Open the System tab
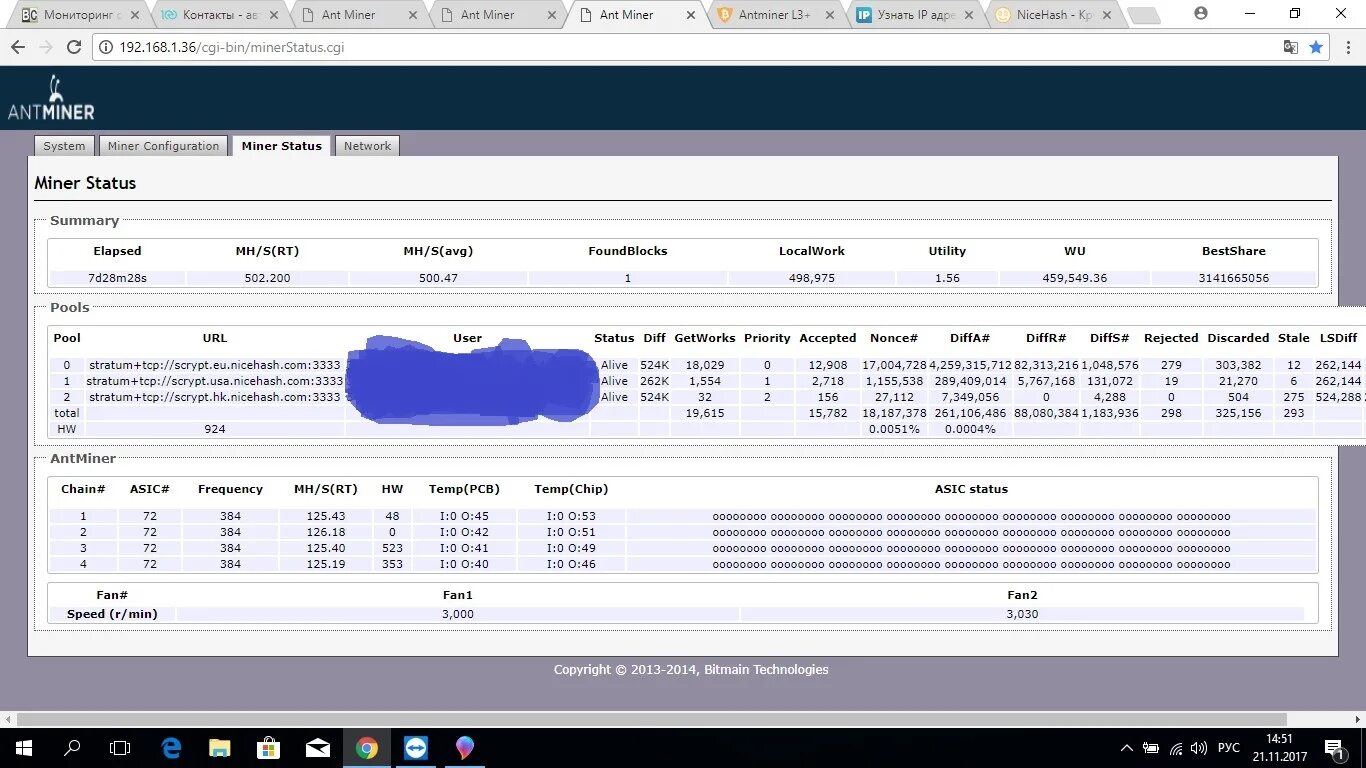Viewport: 1366px width, 768px height. pyautogui.click(x=64, y=146)
